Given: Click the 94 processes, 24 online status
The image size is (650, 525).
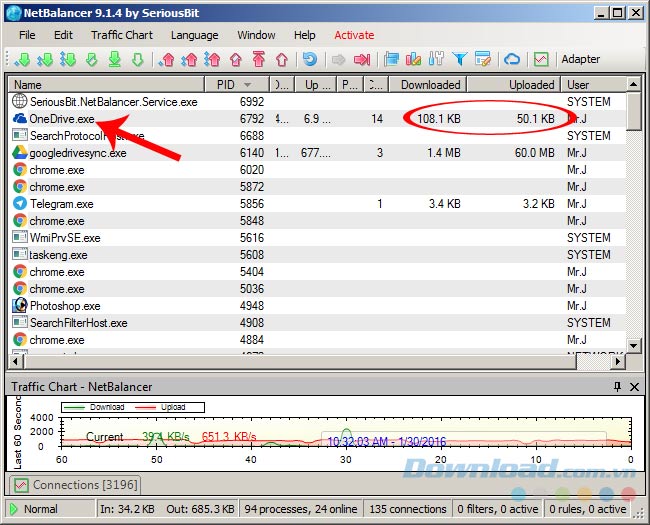Looking at the screenshot, I should [x=301, y=509].
